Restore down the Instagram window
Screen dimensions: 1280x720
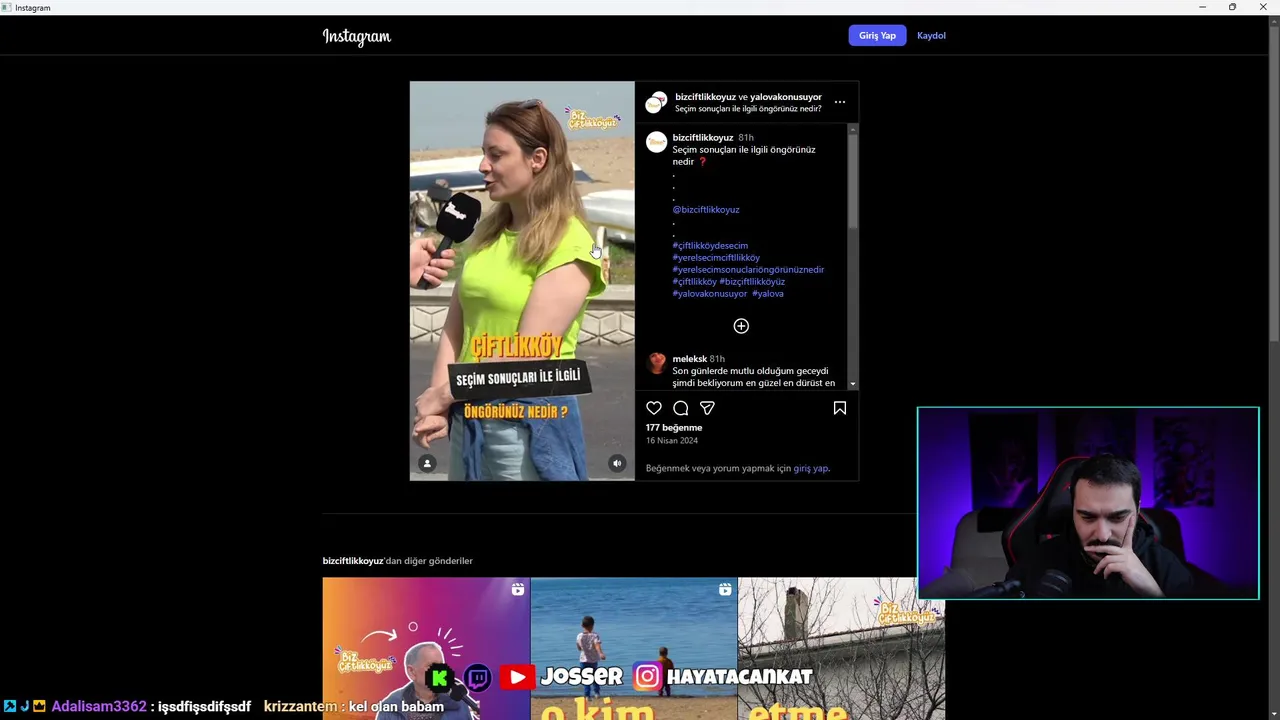[x=1232, y=7]
